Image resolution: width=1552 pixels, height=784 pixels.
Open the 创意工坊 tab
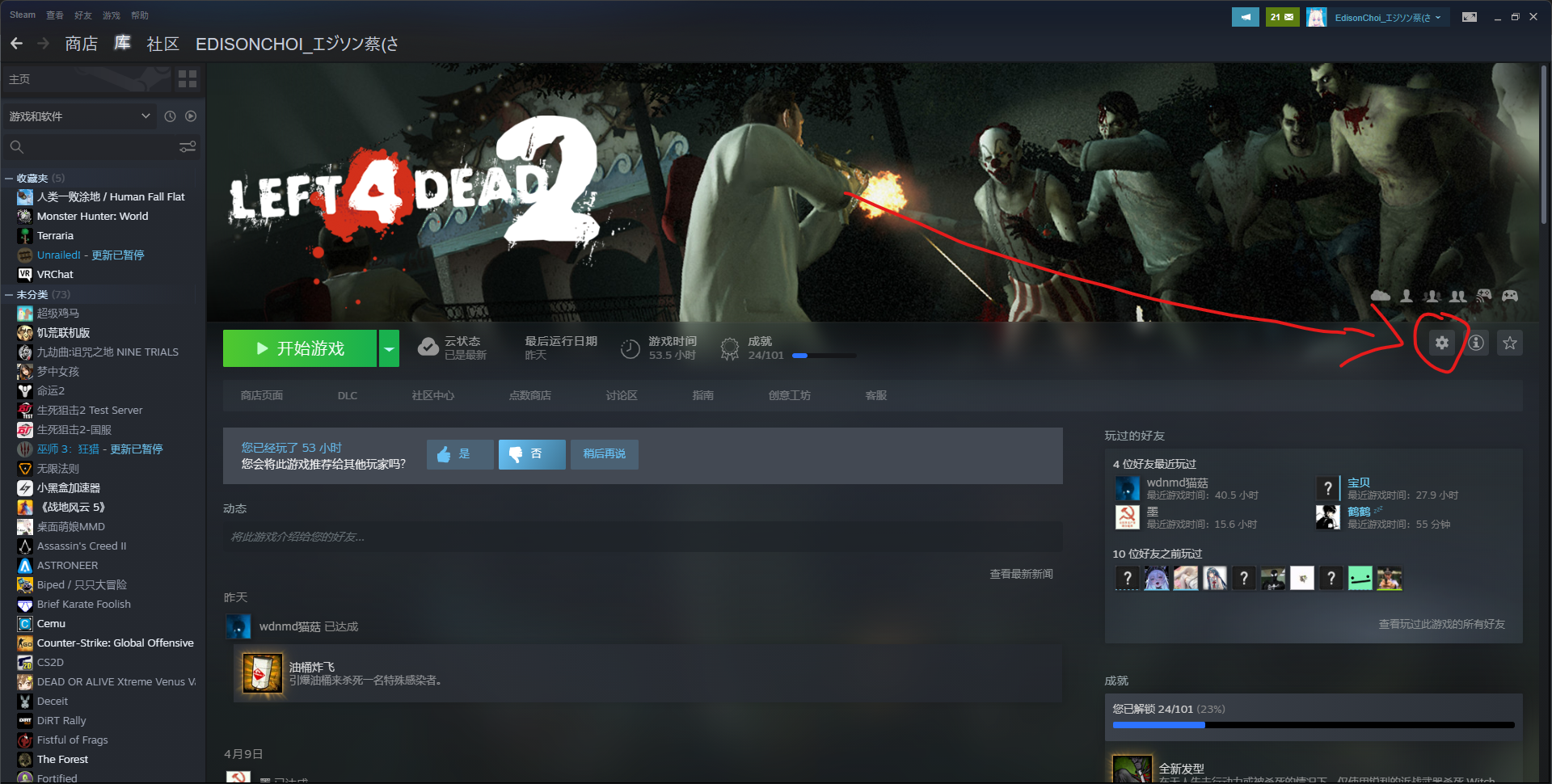click(790, 395)
